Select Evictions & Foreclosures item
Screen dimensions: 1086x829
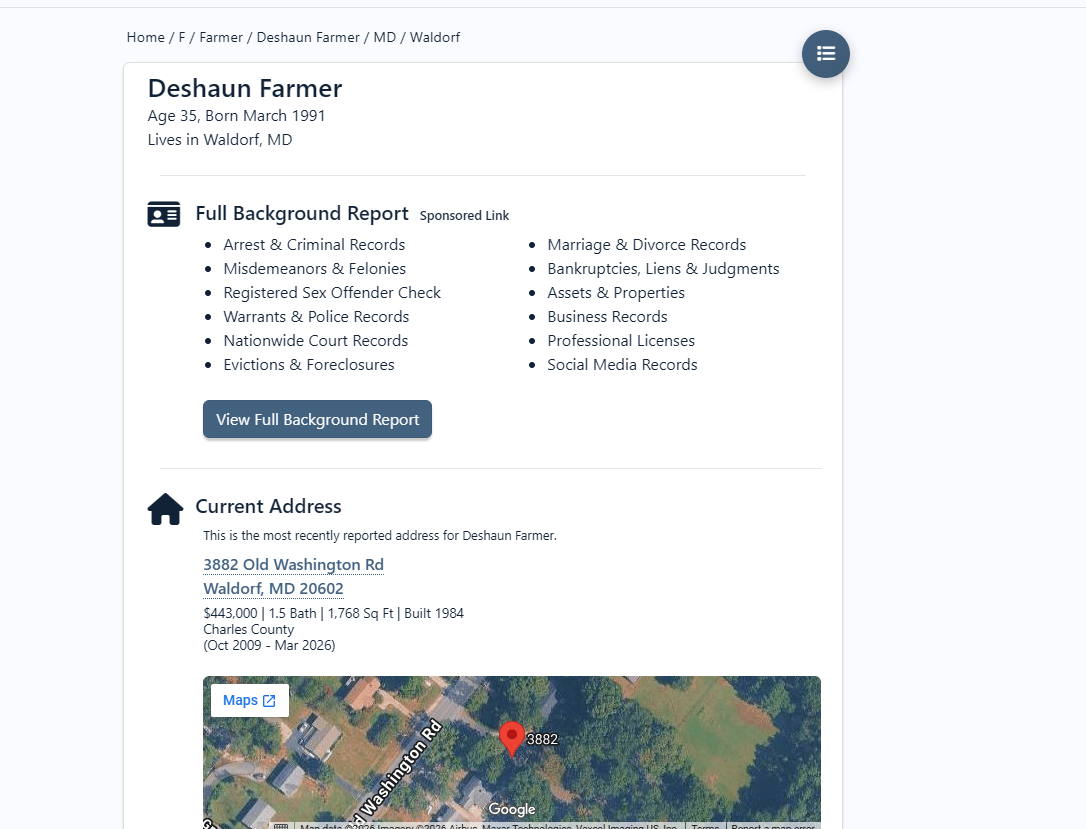[x=309, y=365]
